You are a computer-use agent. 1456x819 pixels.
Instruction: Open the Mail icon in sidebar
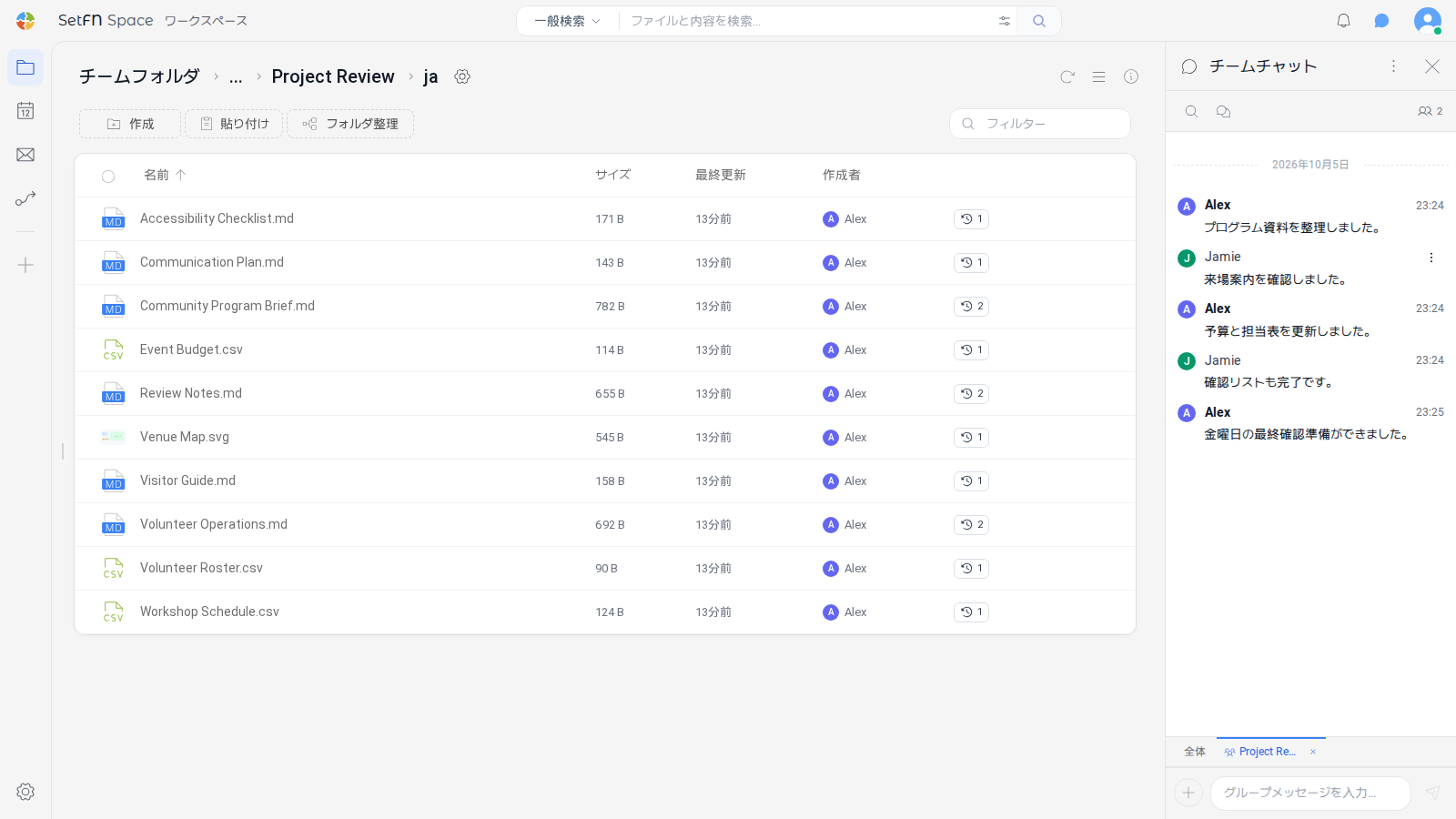click(25, 155)
